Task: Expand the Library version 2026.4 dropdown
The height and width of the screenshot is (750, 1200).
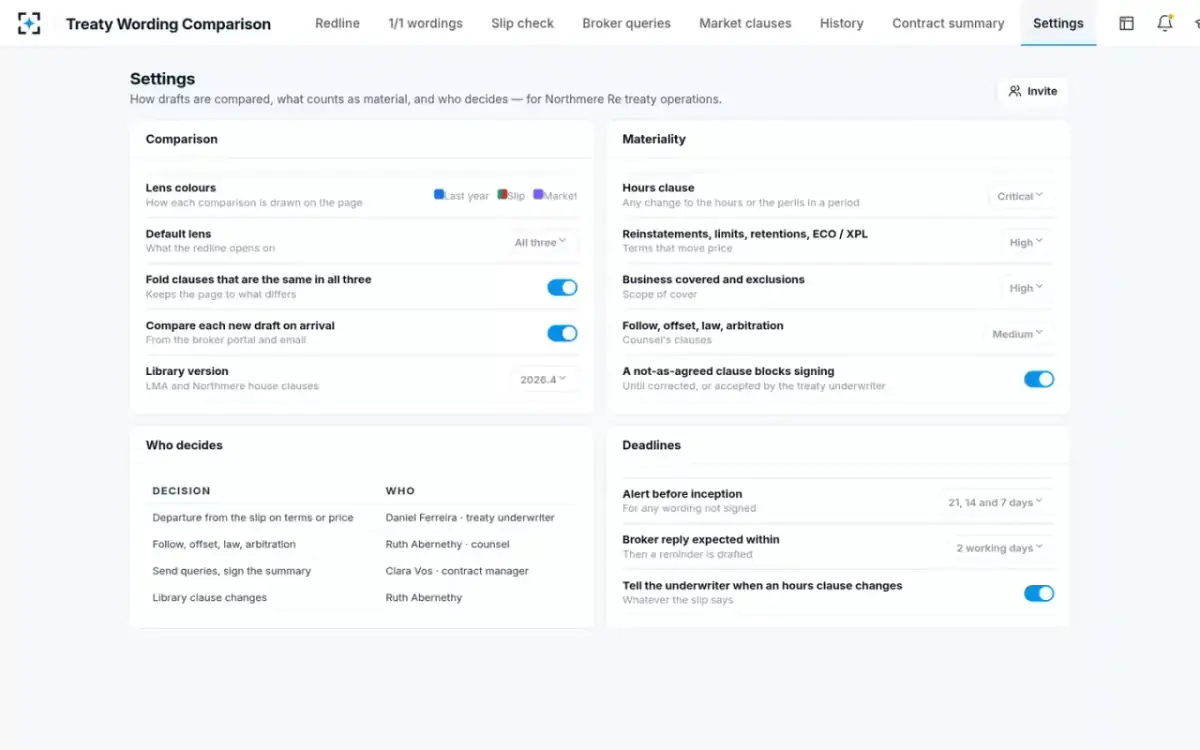Action: point(544,380)
